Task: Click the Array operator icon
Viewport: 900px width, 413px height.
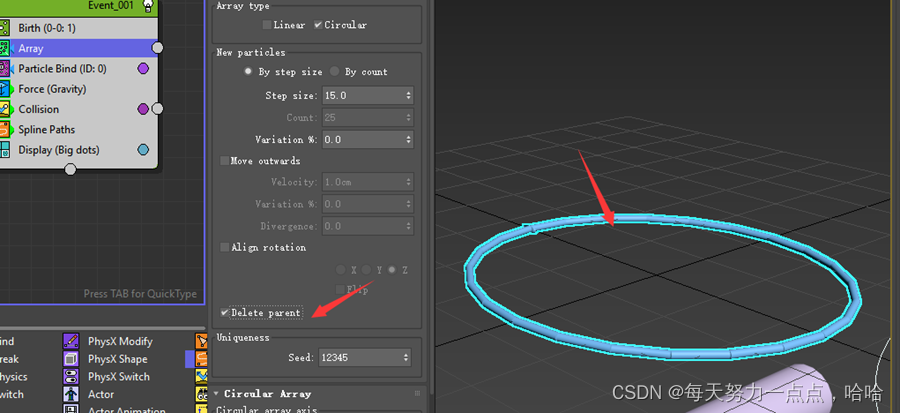Action: point(4,48)
